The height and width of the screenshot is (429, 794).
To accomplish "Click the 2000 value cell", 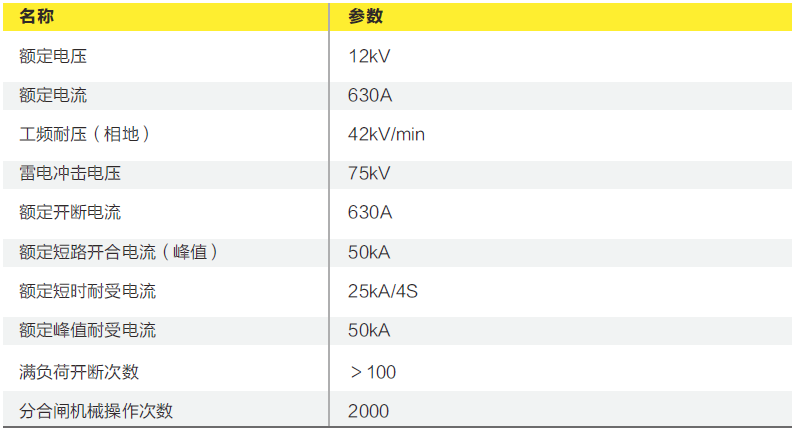I will [x=369, y=411].
